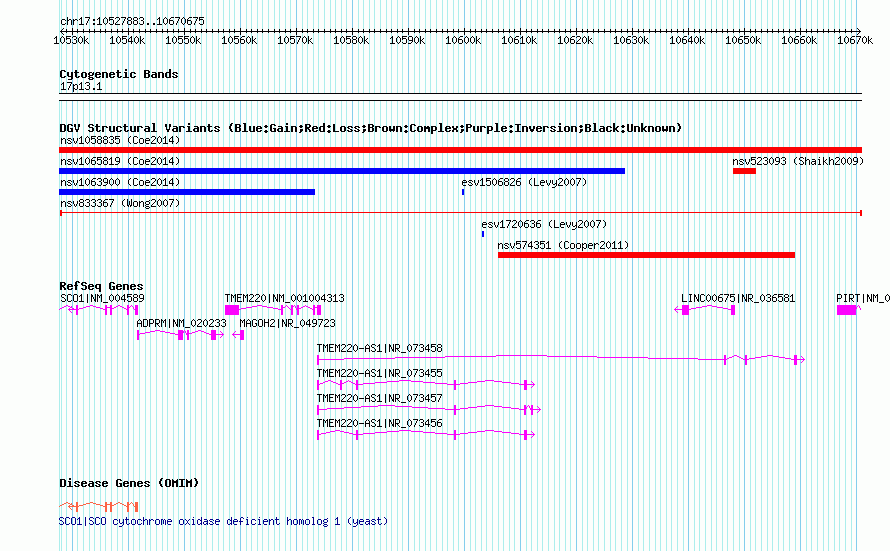Select the TMEM220-AS1 NR_073455 transcript glyph
The width and height of the screenshot is (890, 551).
click(x=426, y=385)
